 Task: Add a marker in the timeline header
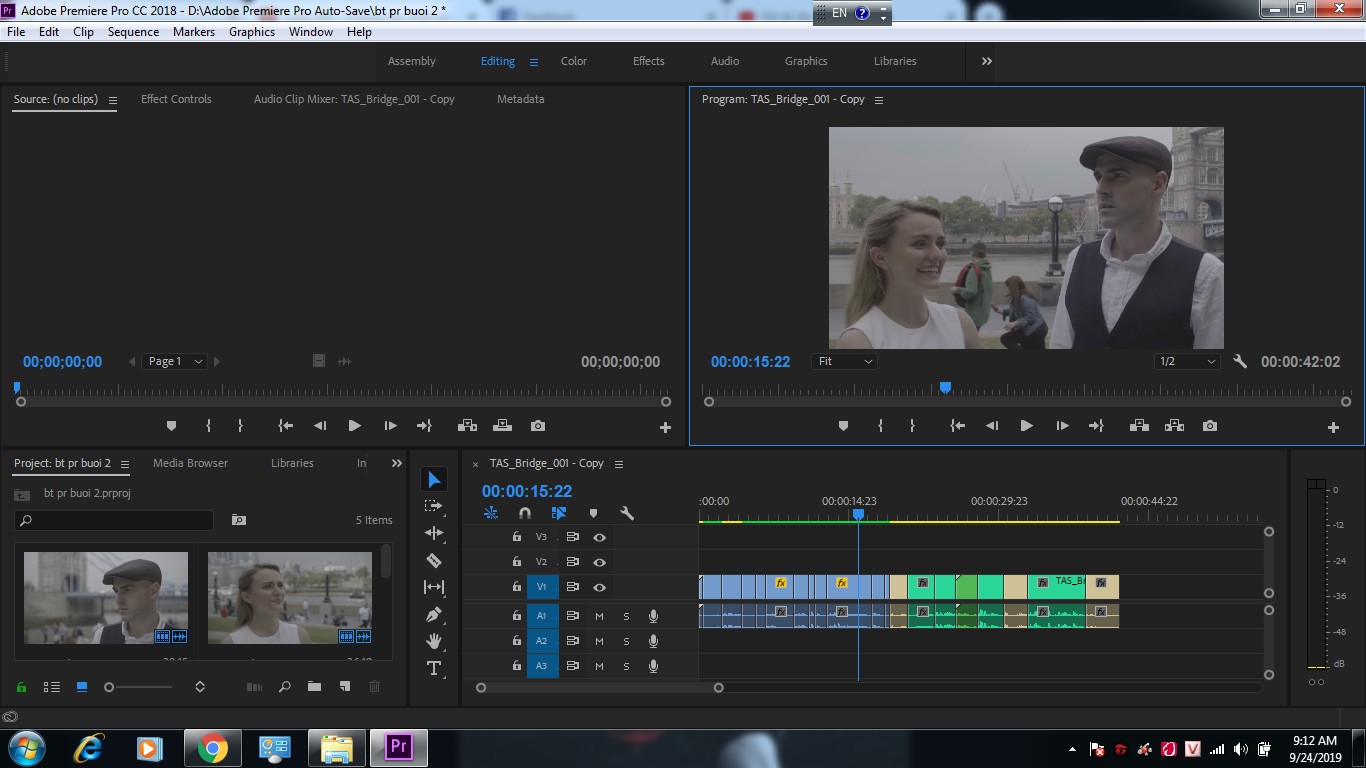(593, 513)
